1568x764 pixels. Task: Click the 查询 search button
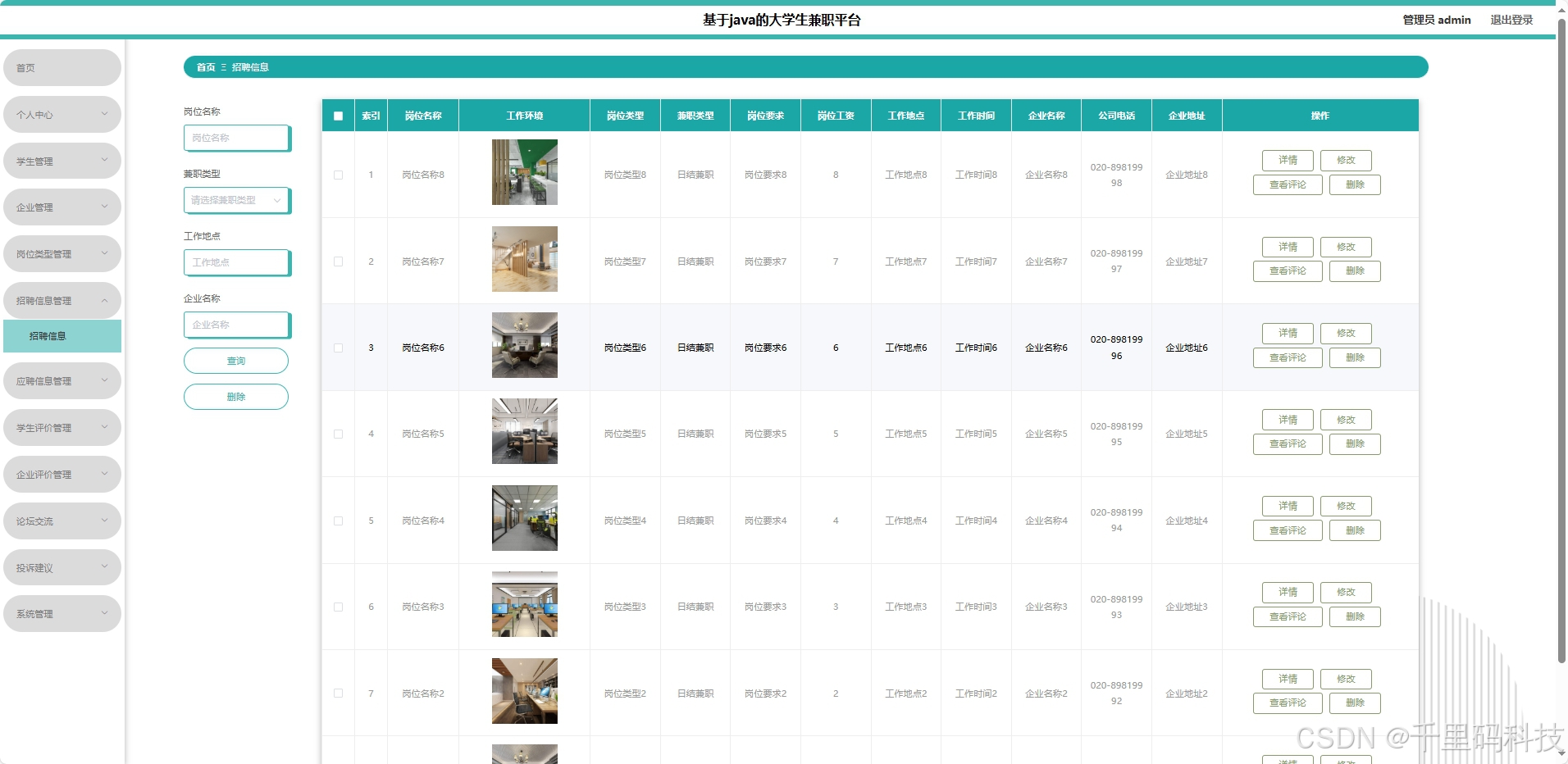(x=236, y=361)
